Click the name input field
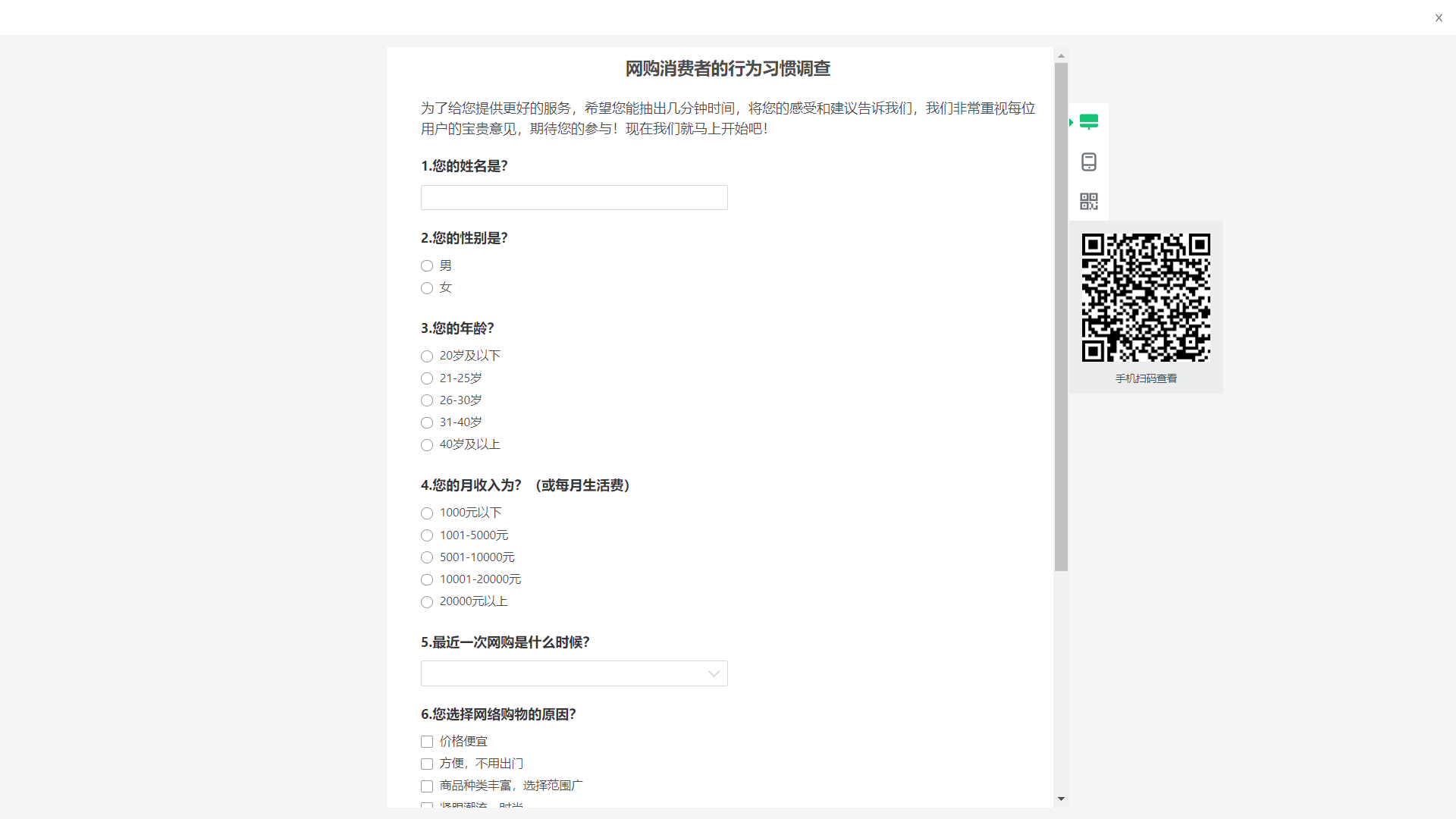1456x819 pixels. pyautogui.click(x=574, y=198)
